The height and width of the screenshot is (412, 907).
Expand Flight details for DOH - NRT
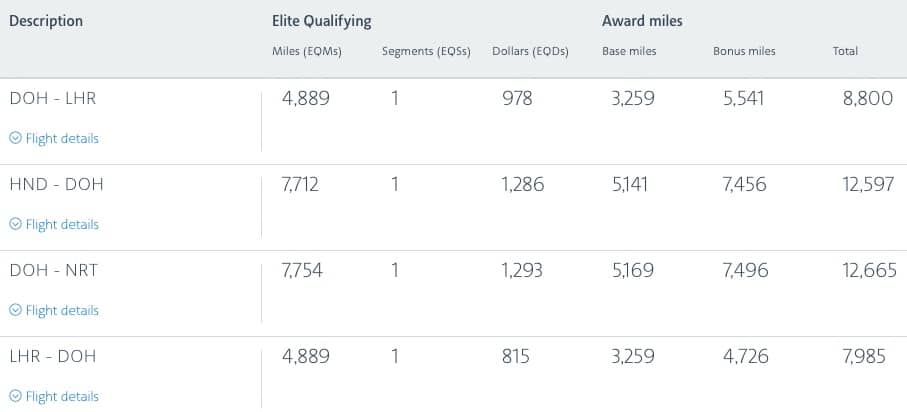[54, 310]
